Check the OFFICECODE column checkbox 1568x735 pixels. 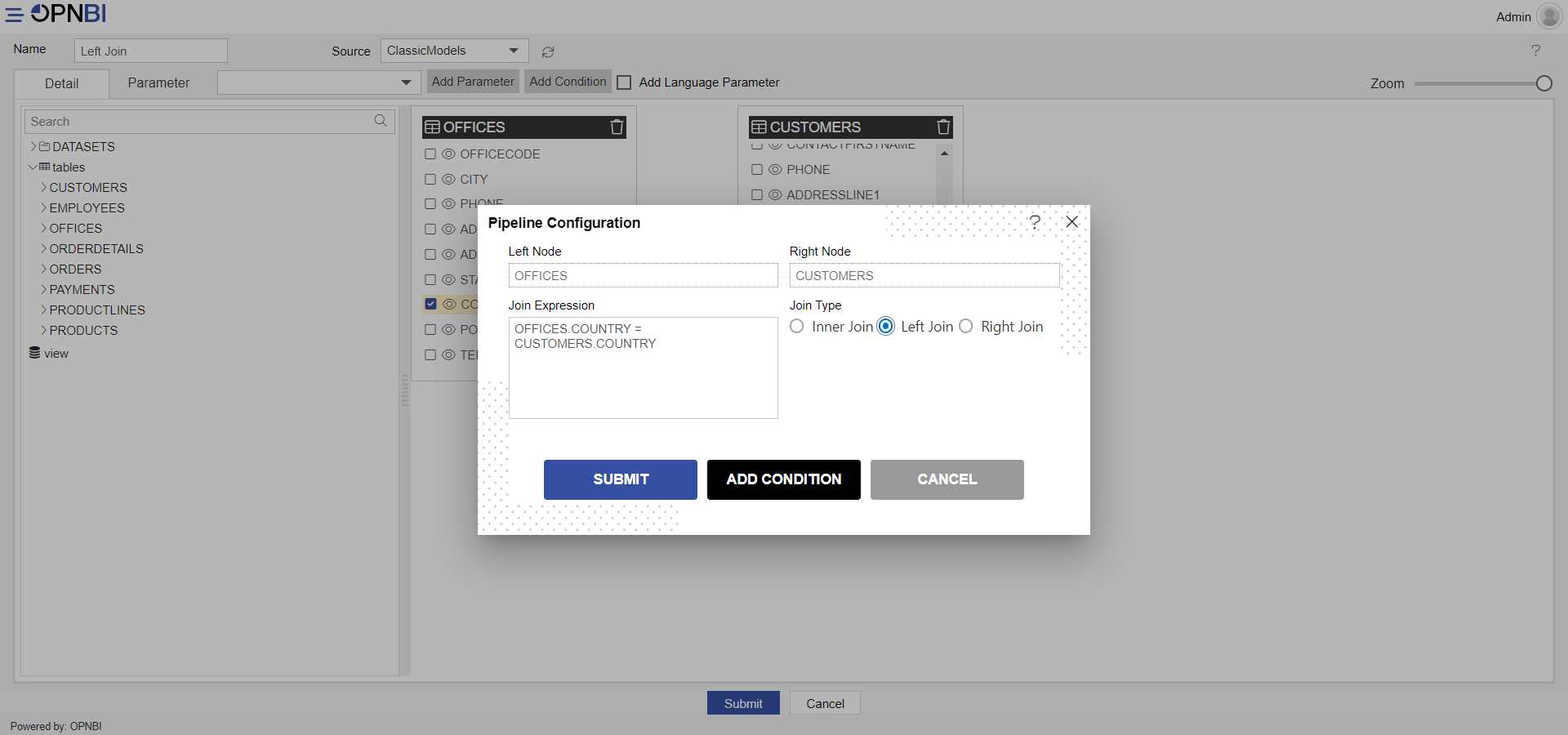(x=430, y=154)
